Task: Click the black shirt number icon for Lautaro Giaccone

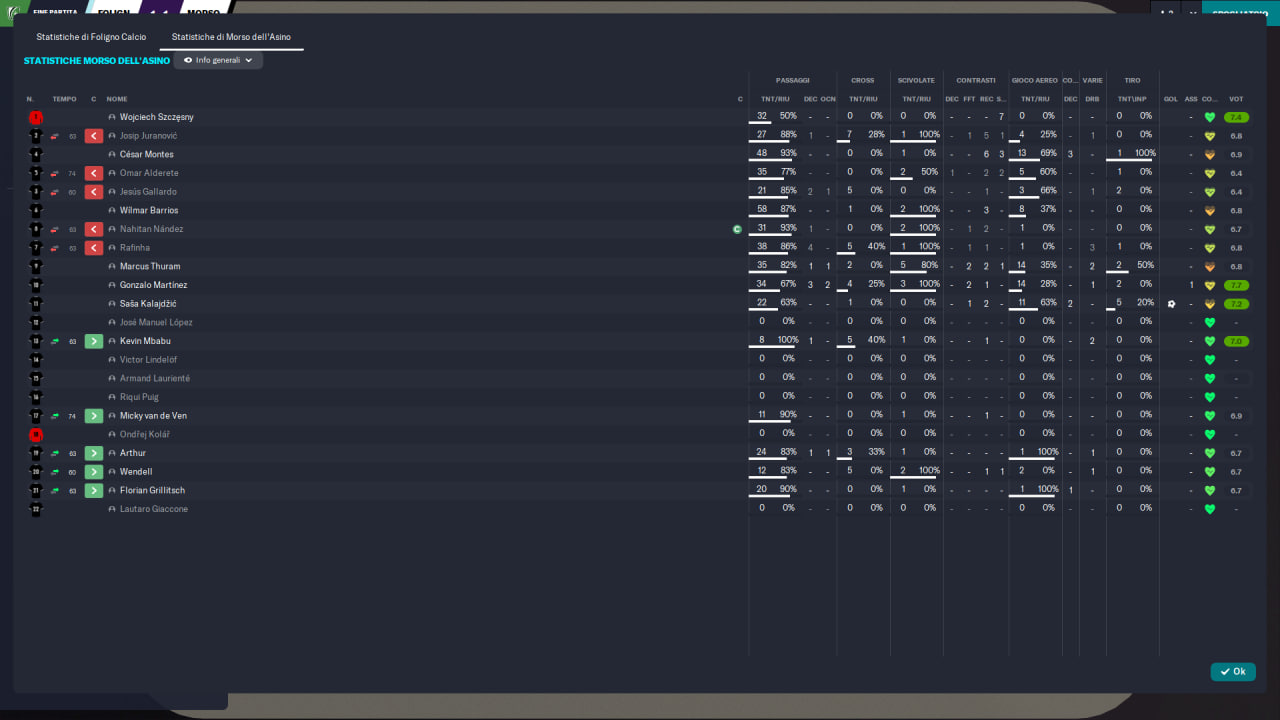Action: (36, 509)
